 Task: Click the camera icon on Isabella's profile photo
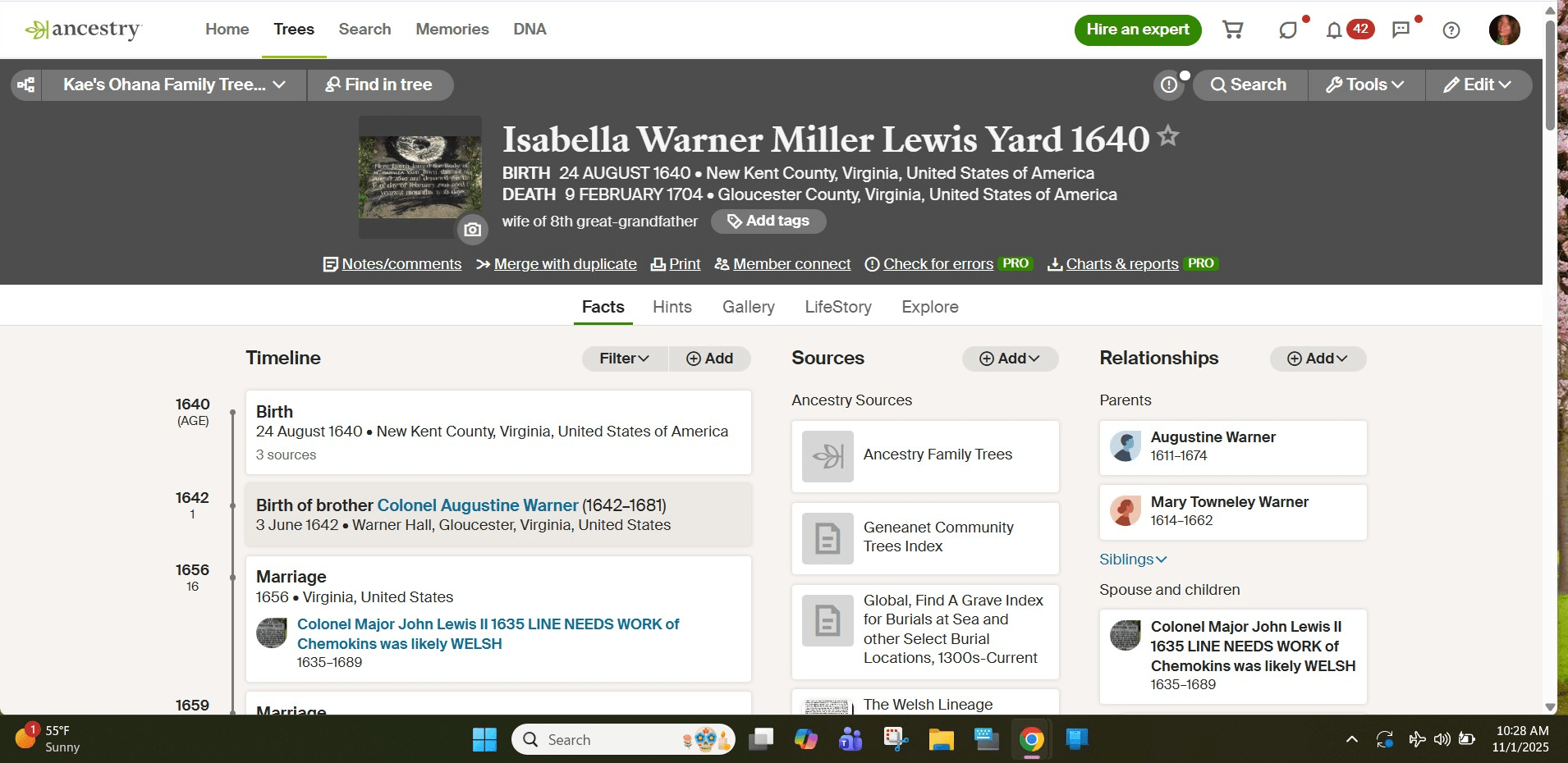click(x=473, y=230)
